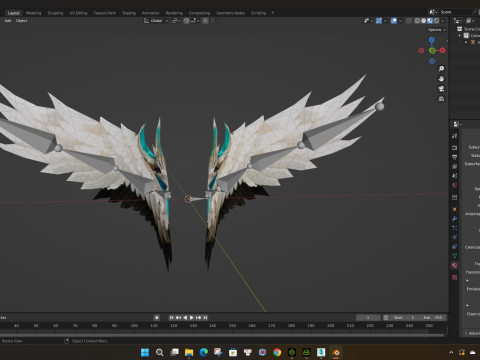Image resolution: width=480 pixels, height=360 pixels.
Task: Click the pan view hand icon
Action: point(441,79)
